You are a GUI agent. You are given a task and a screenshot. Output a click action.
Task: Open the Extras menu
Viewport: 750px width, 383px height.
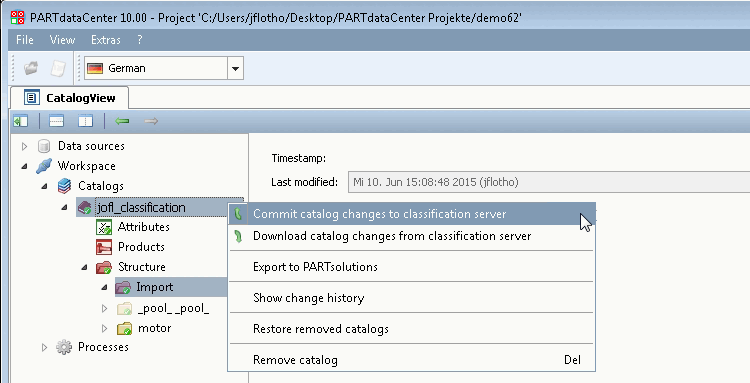pos(106,40)
